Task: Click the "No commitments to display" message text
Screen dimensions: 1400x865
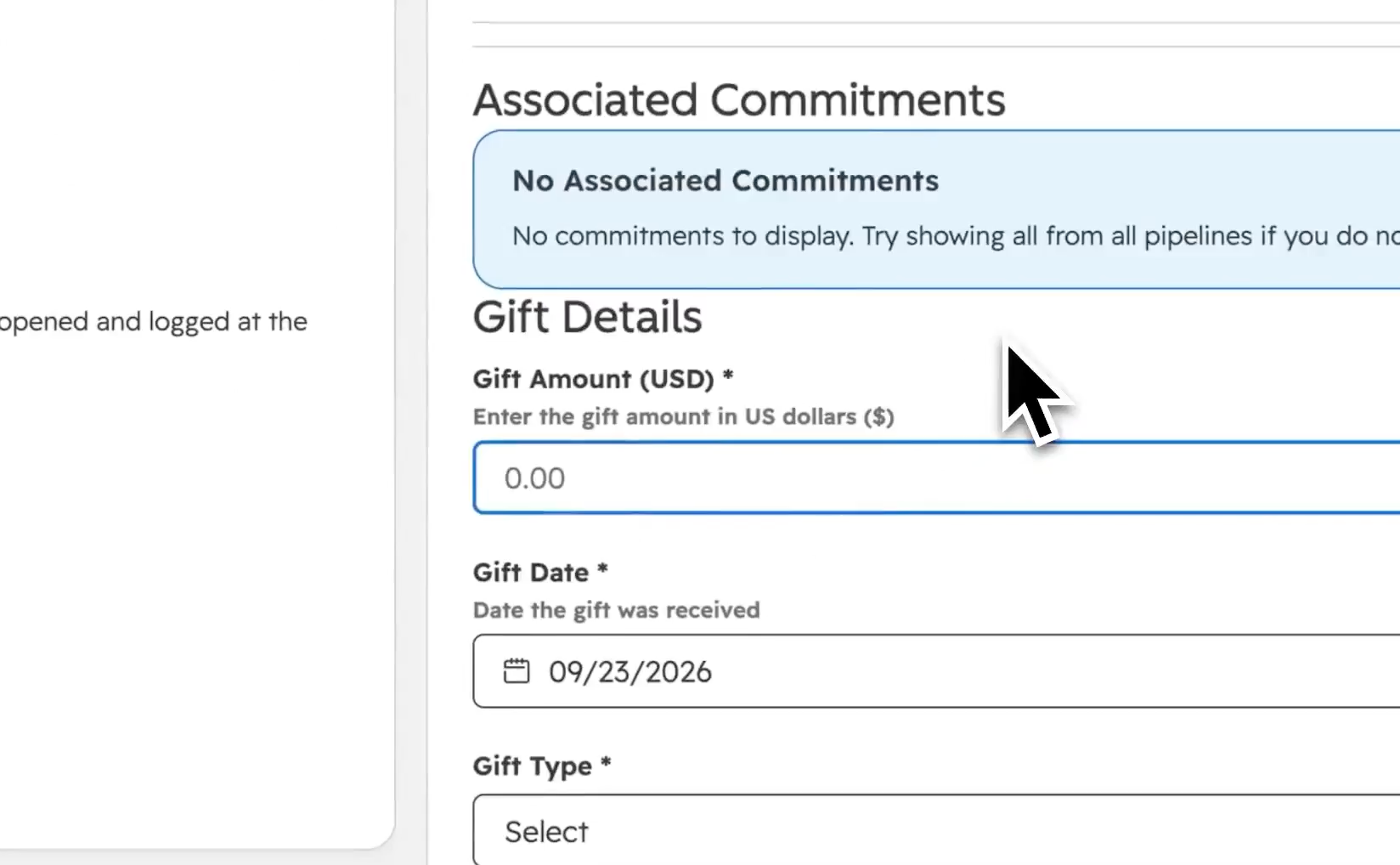Action: click(956, 236)
